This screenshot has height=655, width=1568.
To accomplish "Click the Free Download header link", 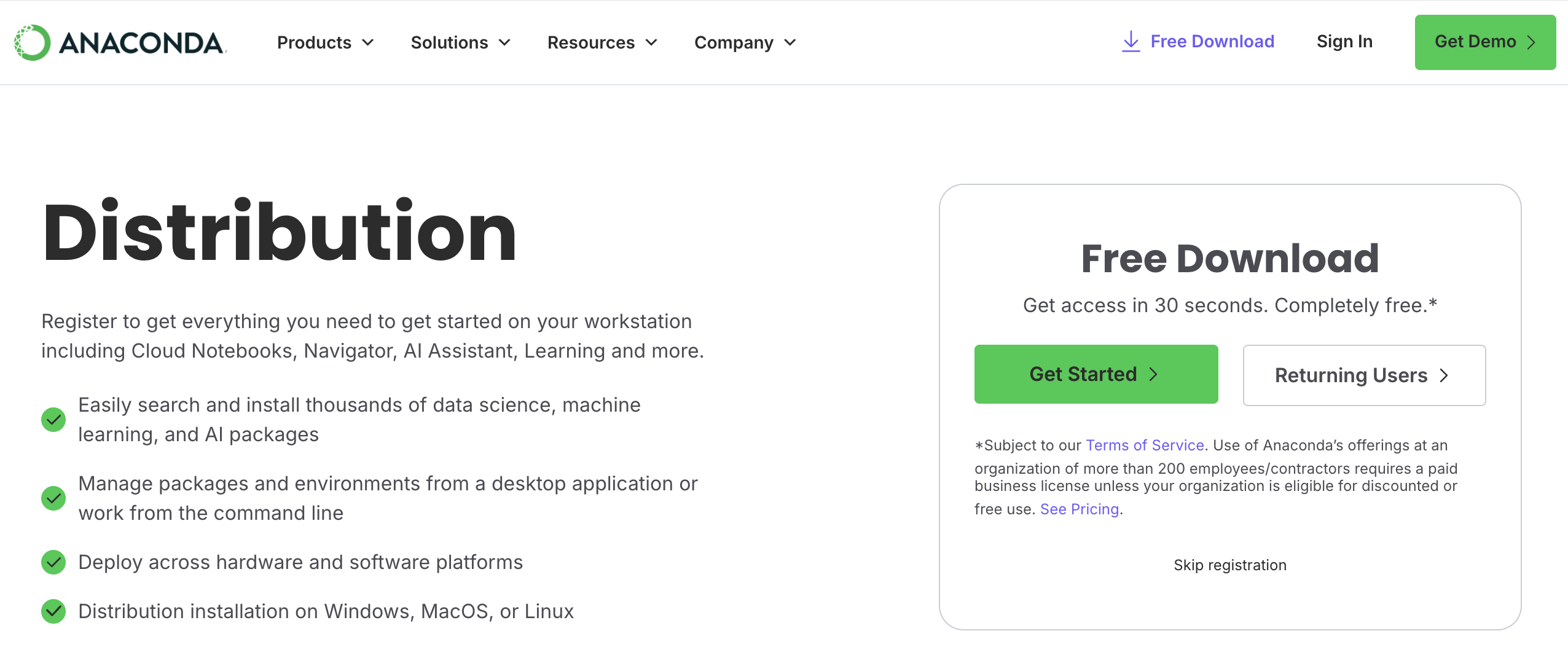I will 1198,41.
